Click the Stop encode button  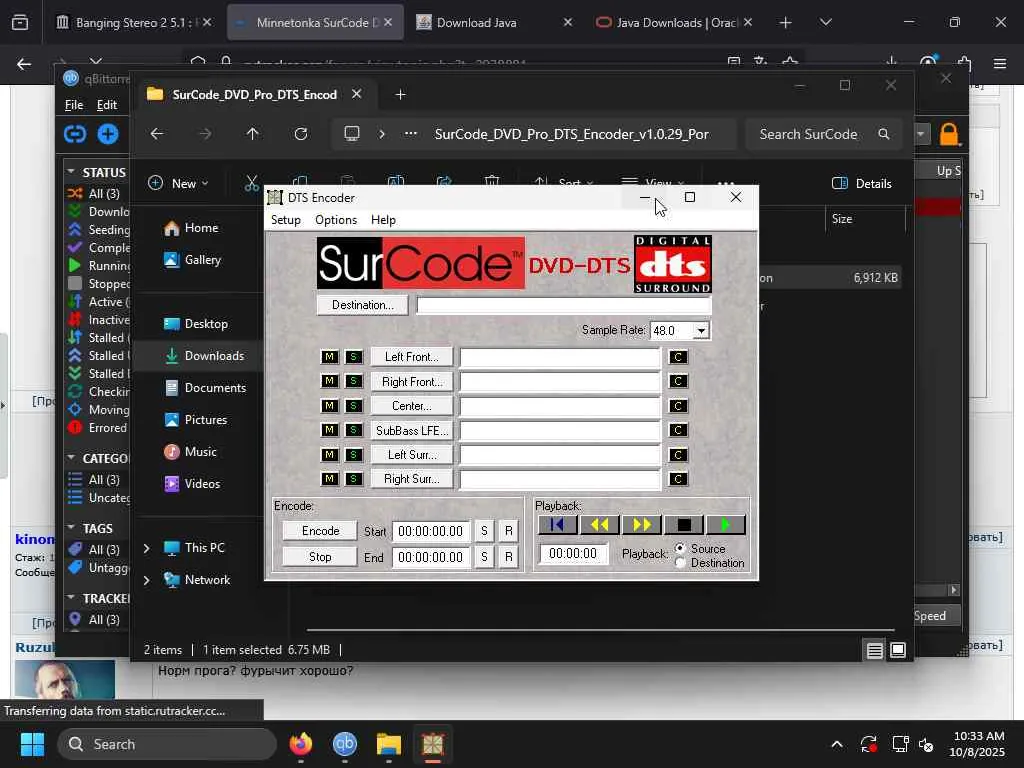pyautogui.click(x=320, y=556)
